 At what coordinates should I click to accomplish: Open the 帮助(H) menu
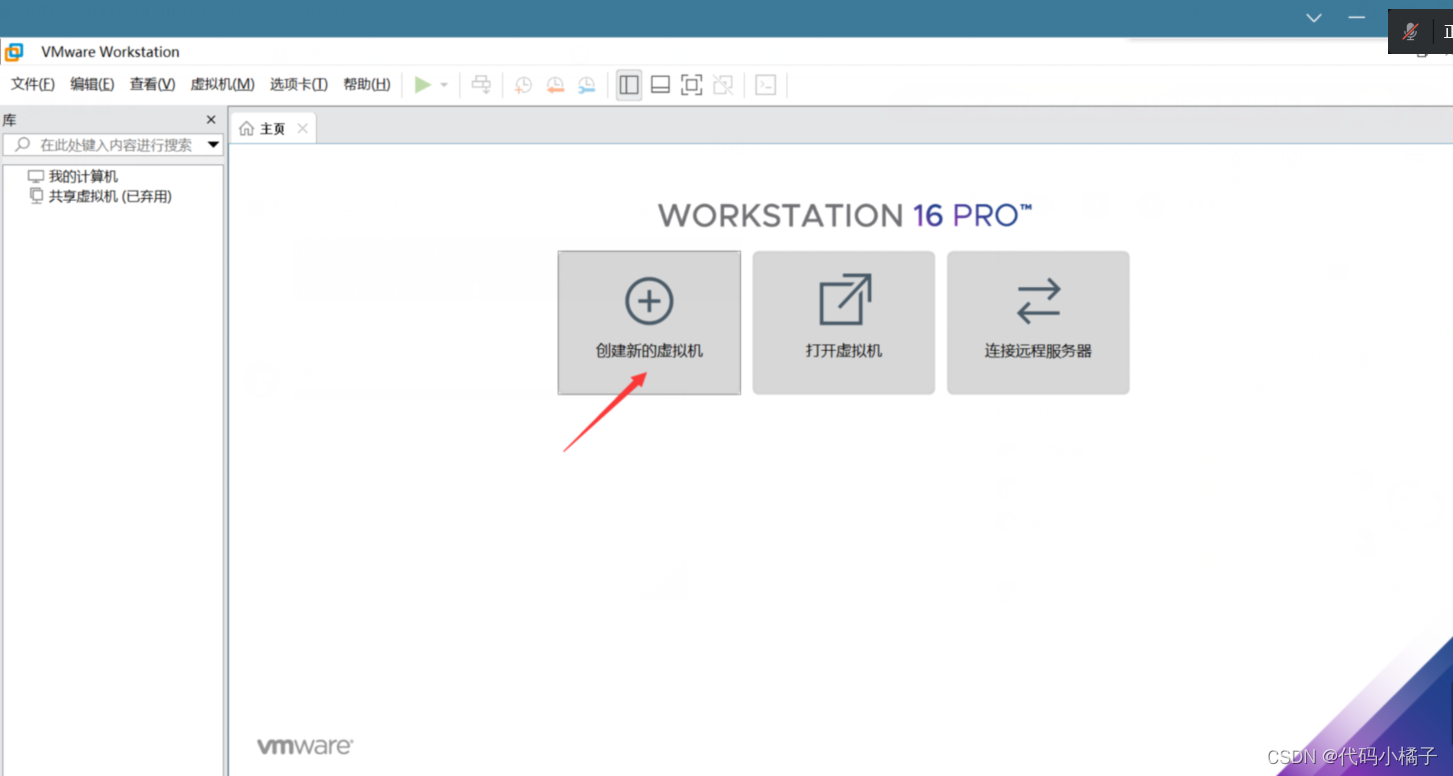[x=367, y=85]
